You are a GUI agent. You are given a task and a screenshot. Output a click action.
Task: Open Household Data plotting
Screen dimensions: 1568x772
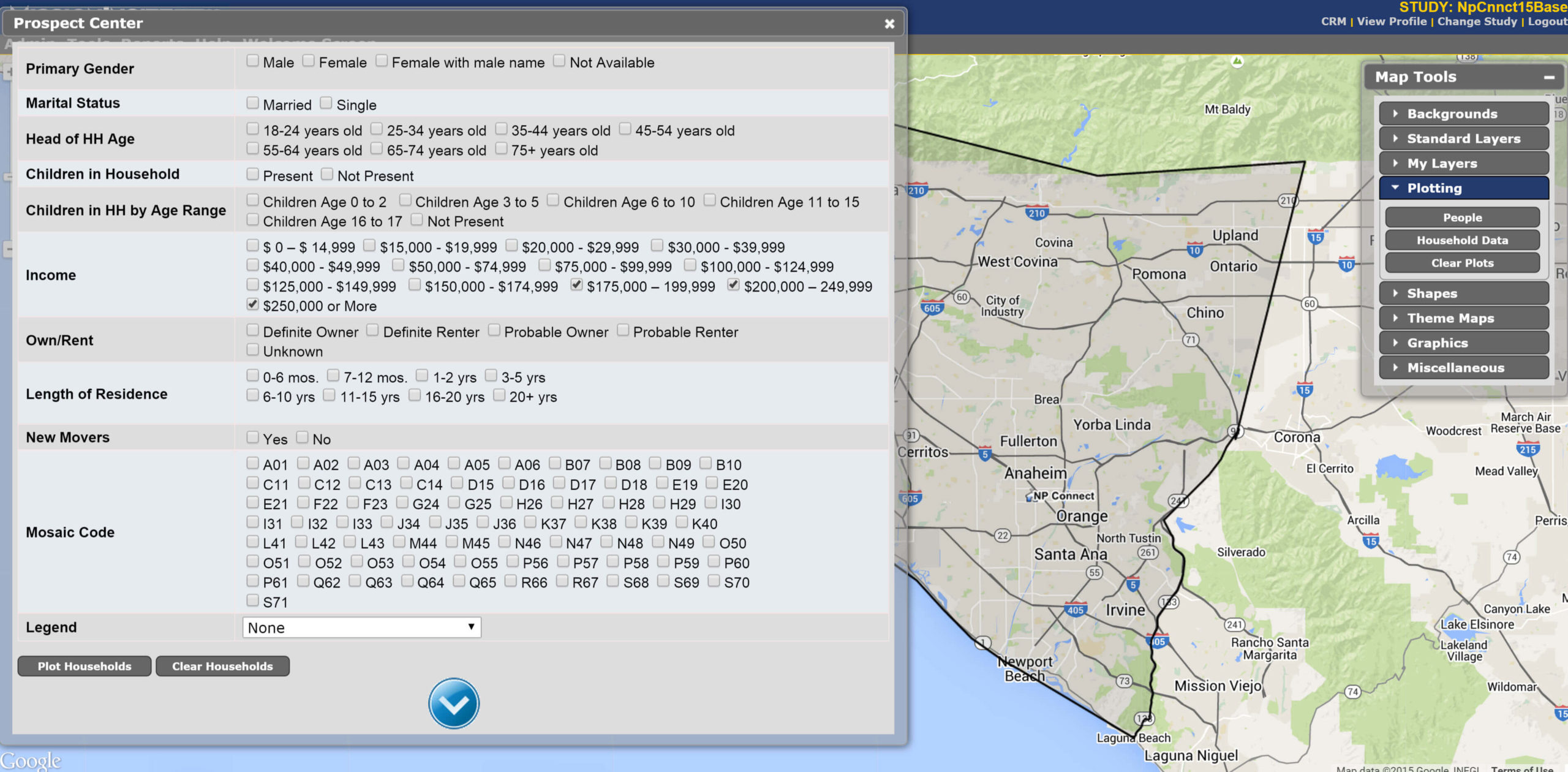[1462, 240]
